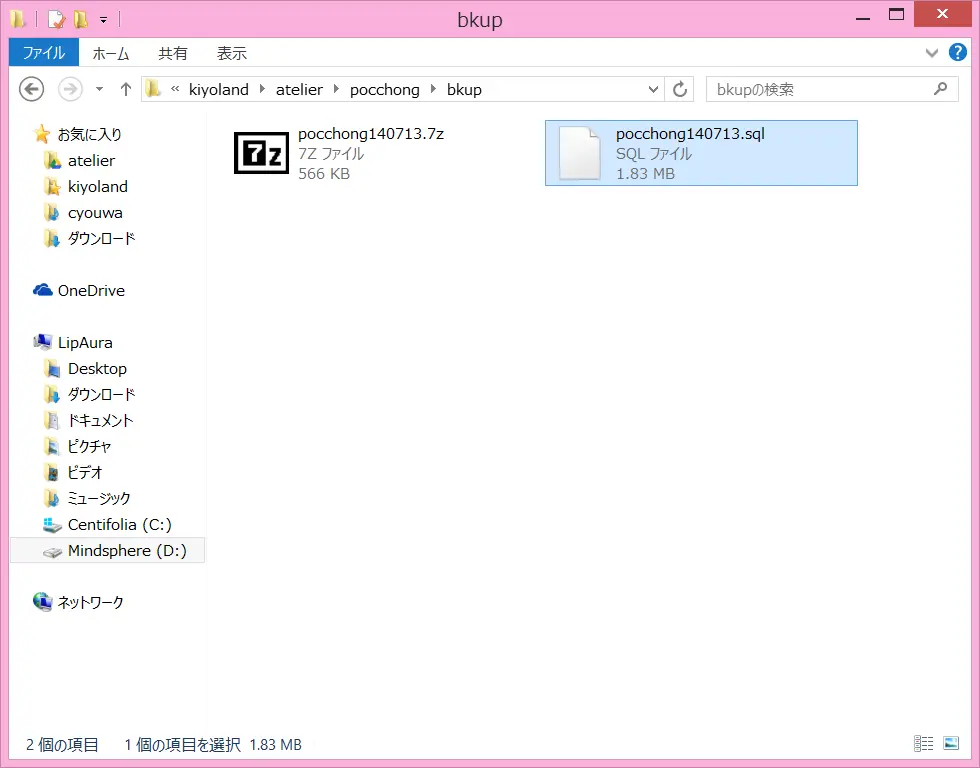The image size is (980, 768).
Task: Open Explorer help with the question mark icon
Action: pos(958,52)
